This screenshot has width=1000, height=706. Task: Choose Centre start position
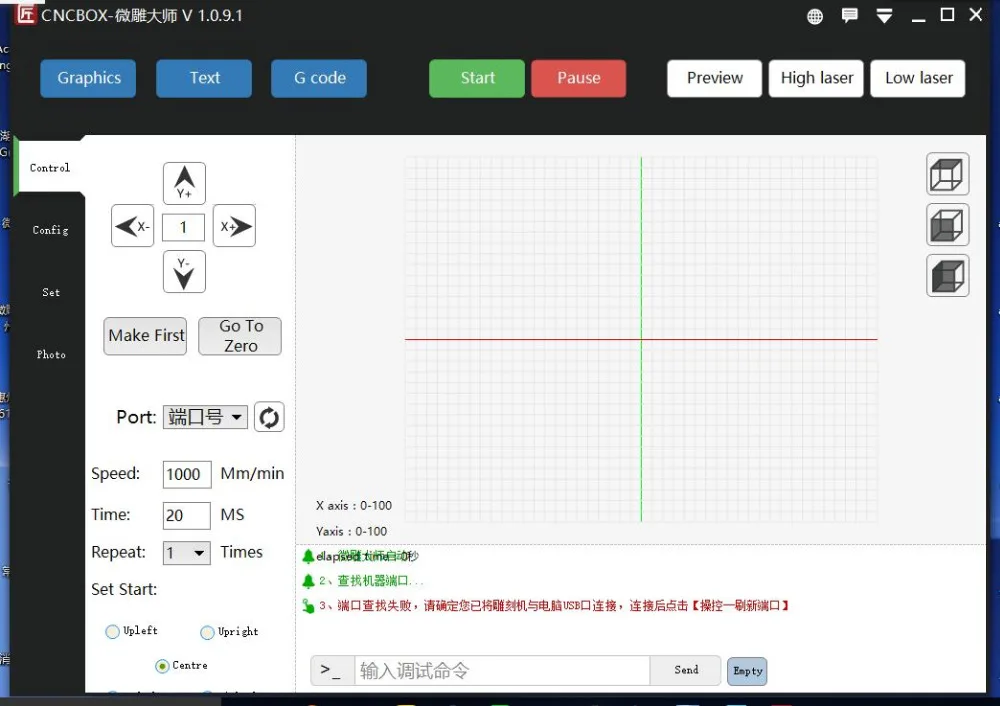point(162,666)
